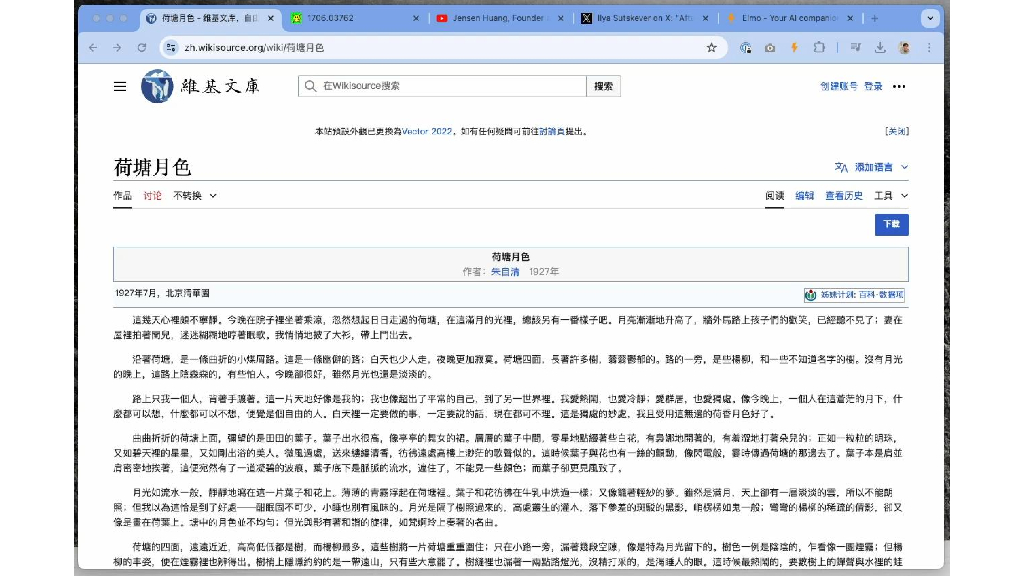Image resolution: width=1024 pixels, height=576 pixels.
Task: Dismiss the notice with 关闭 link
Action: coord(896,131)
